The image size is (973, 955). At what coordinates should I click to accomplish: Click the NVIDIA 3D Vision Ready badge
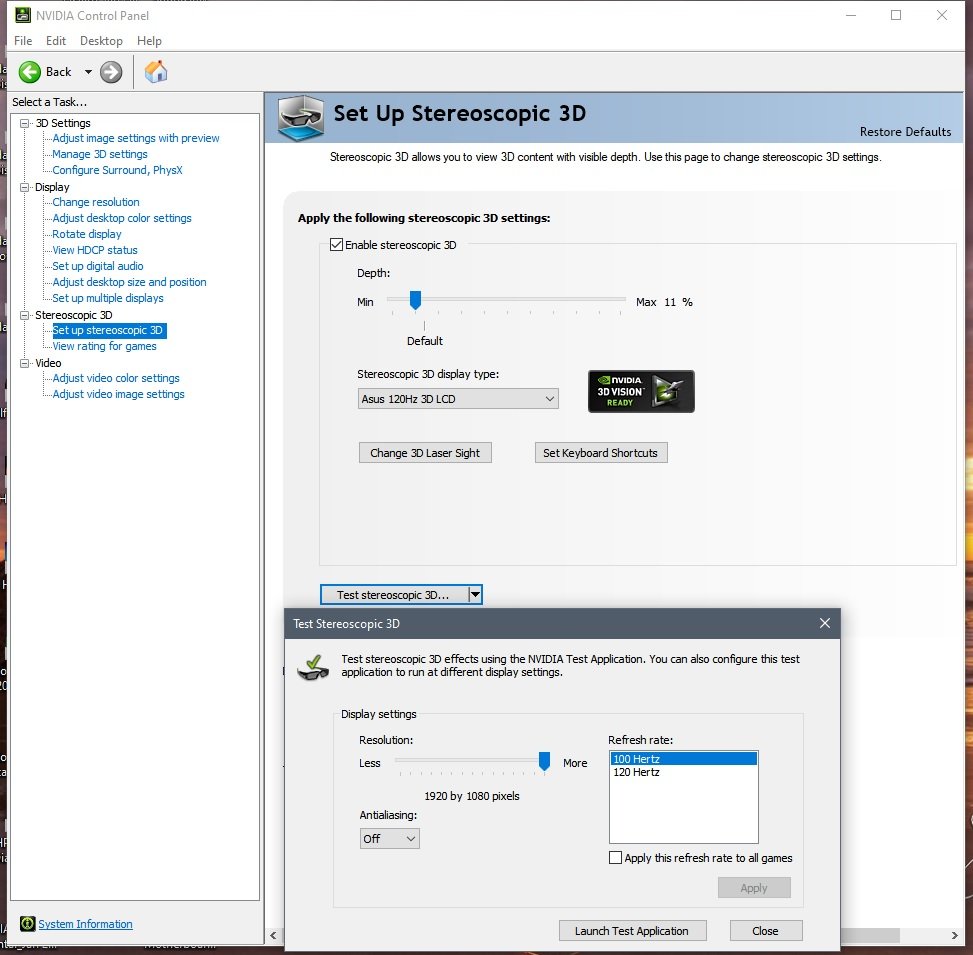pos(641,392)
